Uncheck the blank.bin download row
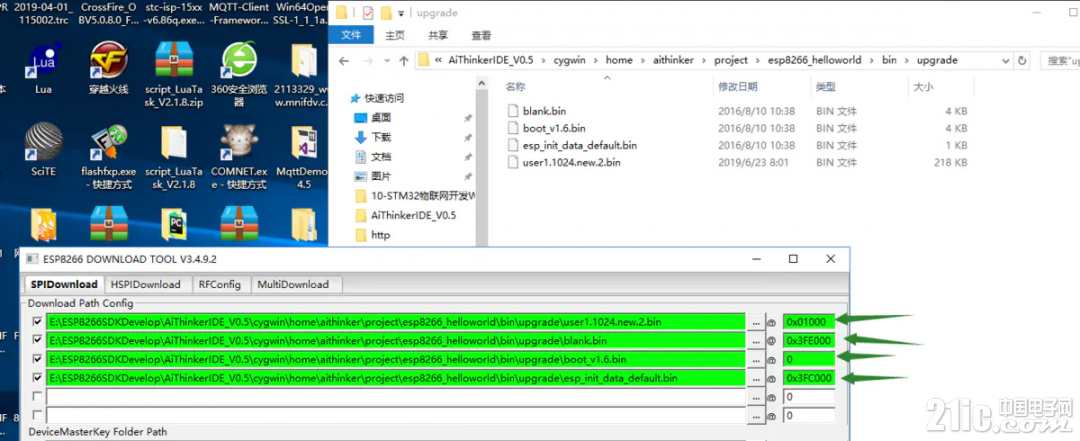 coord(37,340)
